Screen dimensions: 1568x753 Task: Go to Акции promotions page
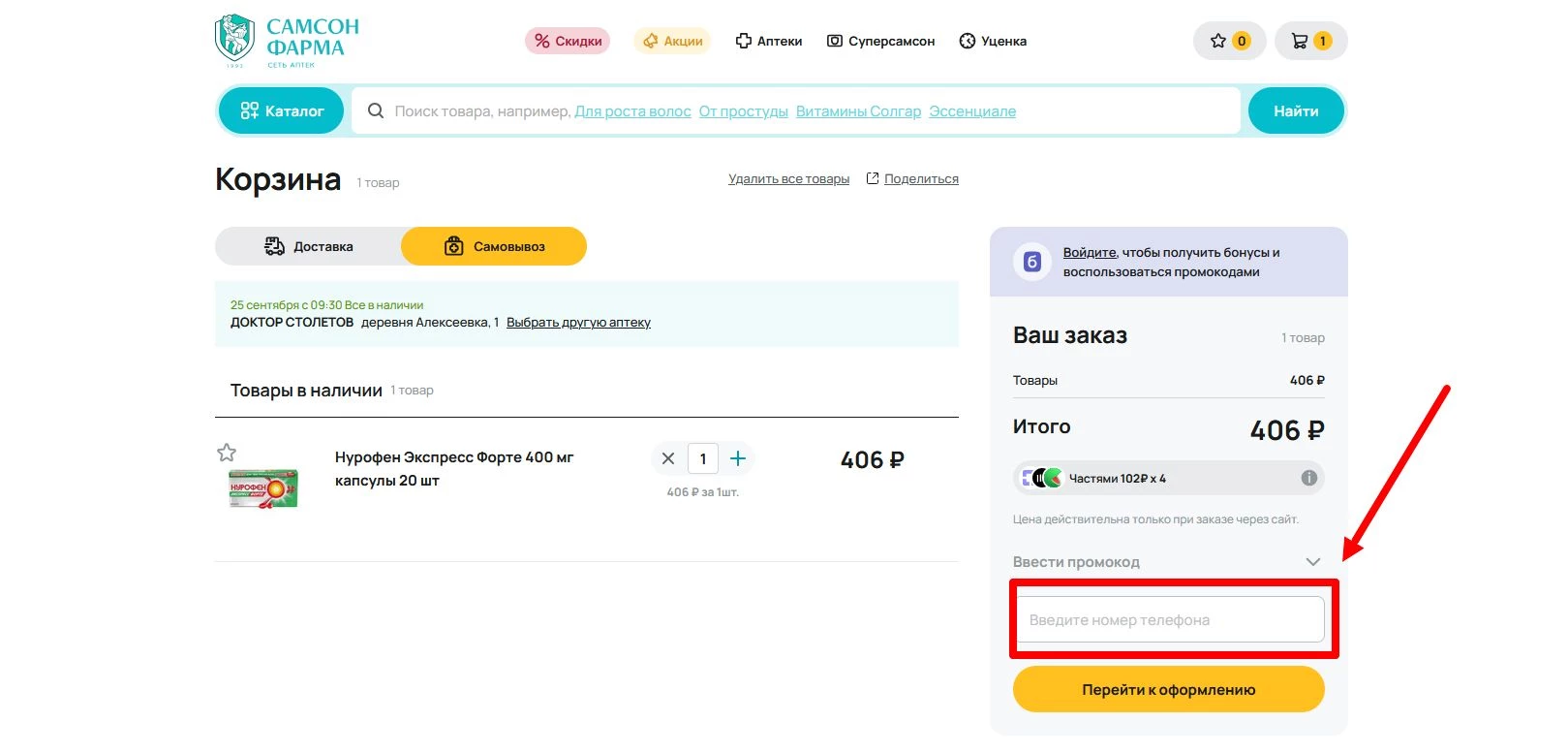(672, 41)
